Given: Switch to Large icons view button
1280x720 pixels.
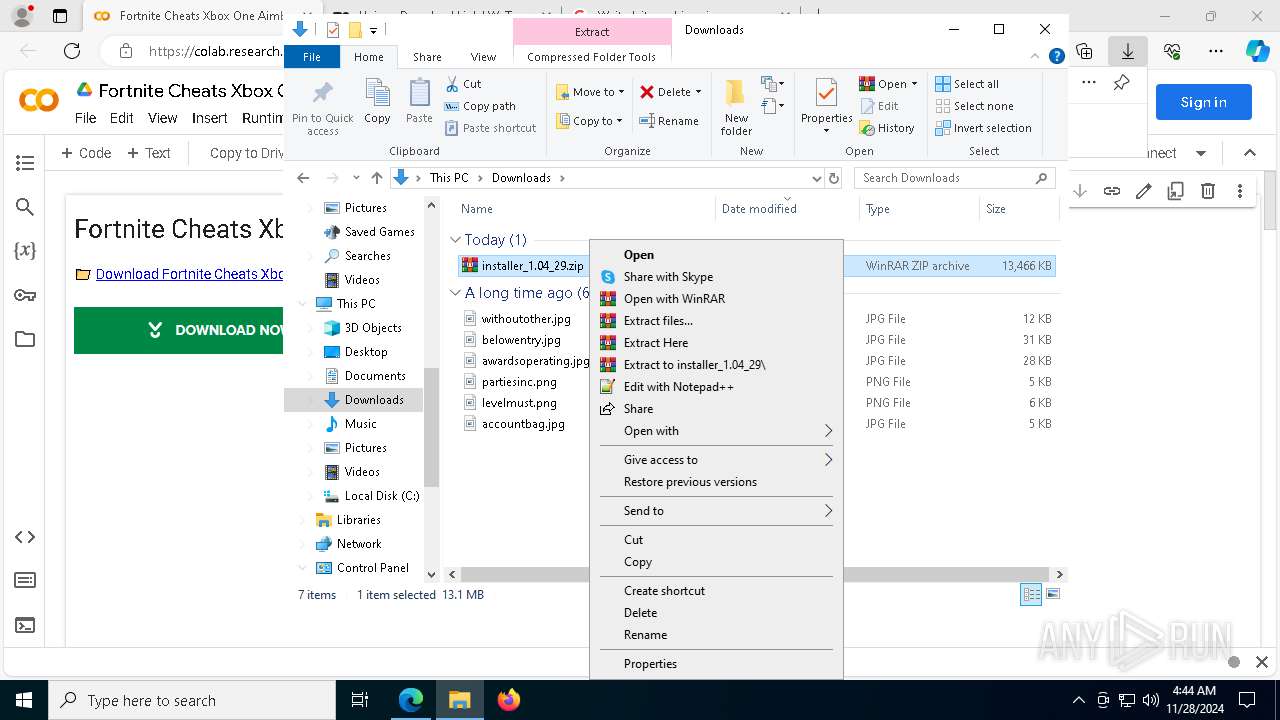Looking at the screenshot, I should pyautogui.click(x=1052, y=594).
